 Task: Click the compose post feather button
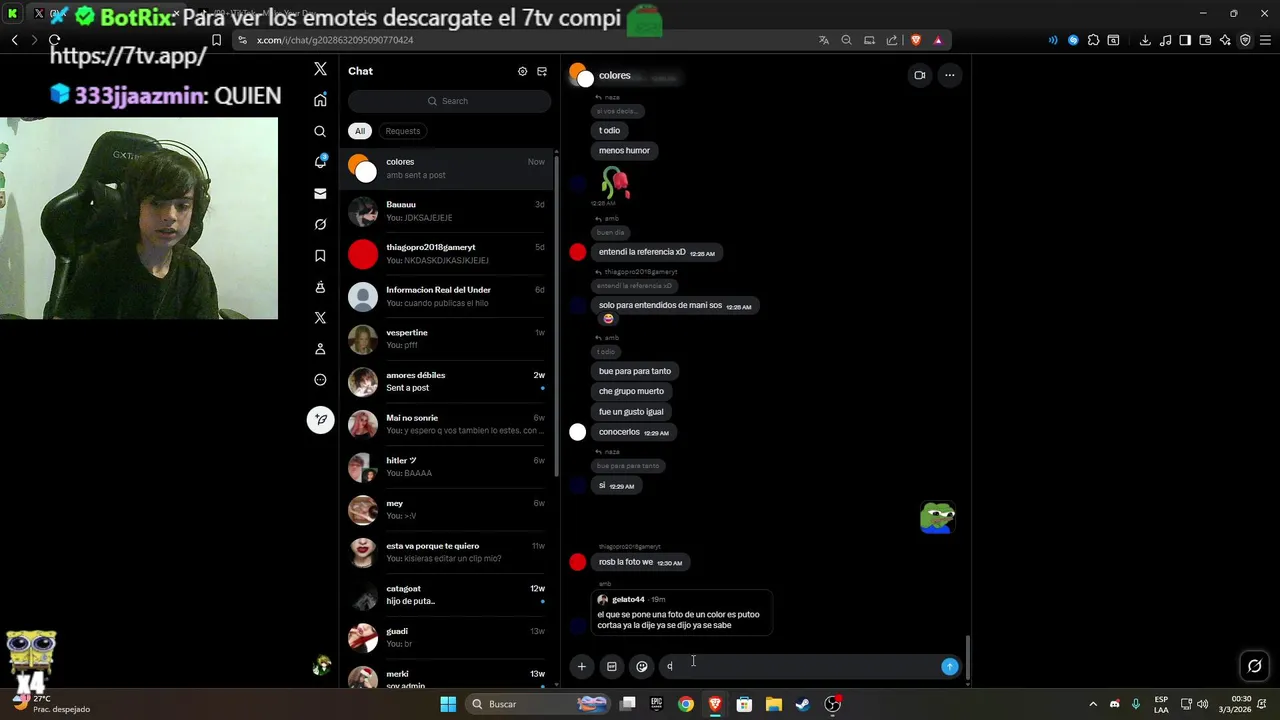click(x=320, y=419)
